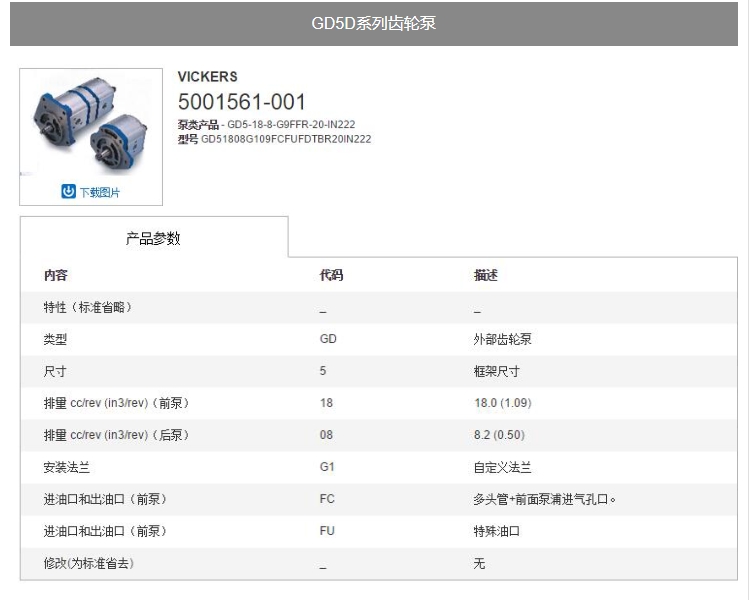Click the 8.2 (0.50) displacement value
This screenshot has height=600, width=750.
coord(499,435)
